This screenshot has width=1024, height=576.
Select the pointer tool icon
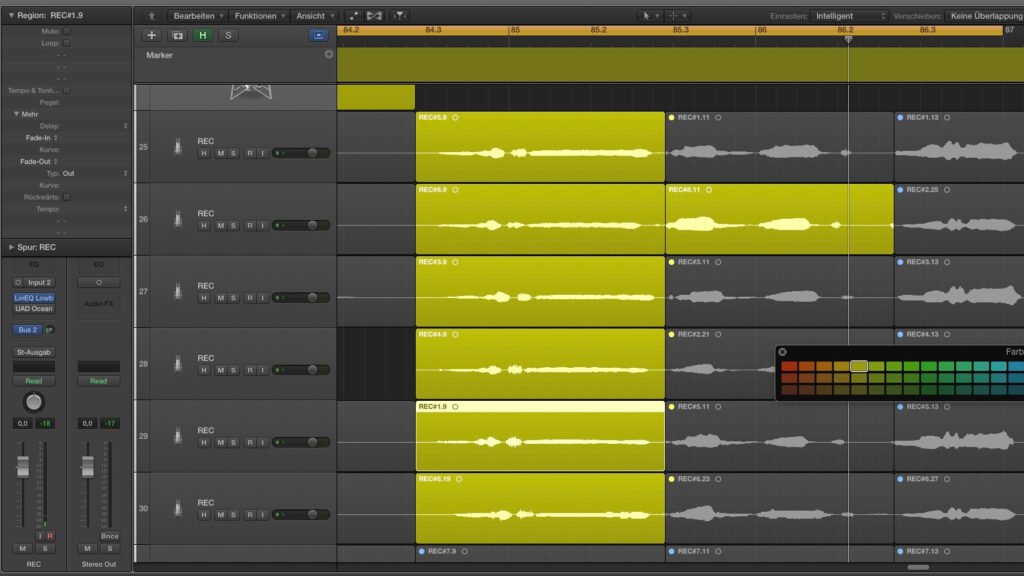[x=646, y=16]
